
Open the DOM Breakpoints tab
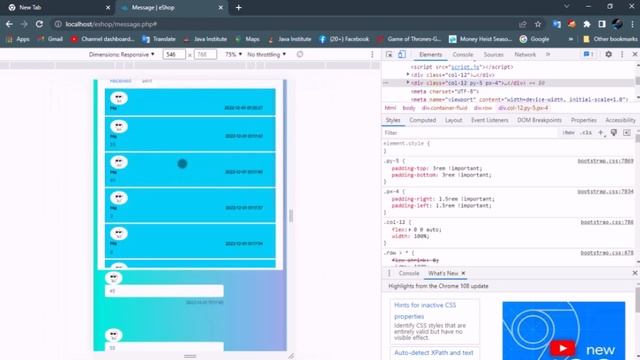(539, 120)
